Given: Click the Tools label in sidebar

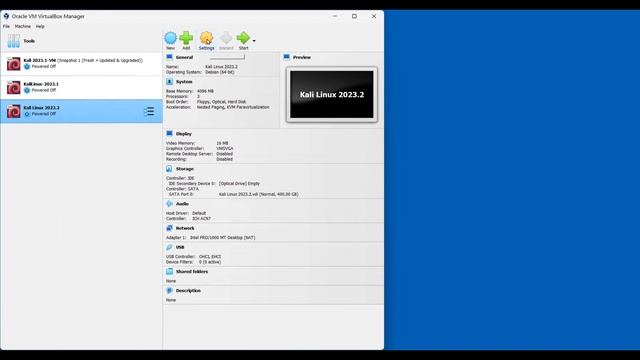Looking at the screenshot, I should (29, 41).
